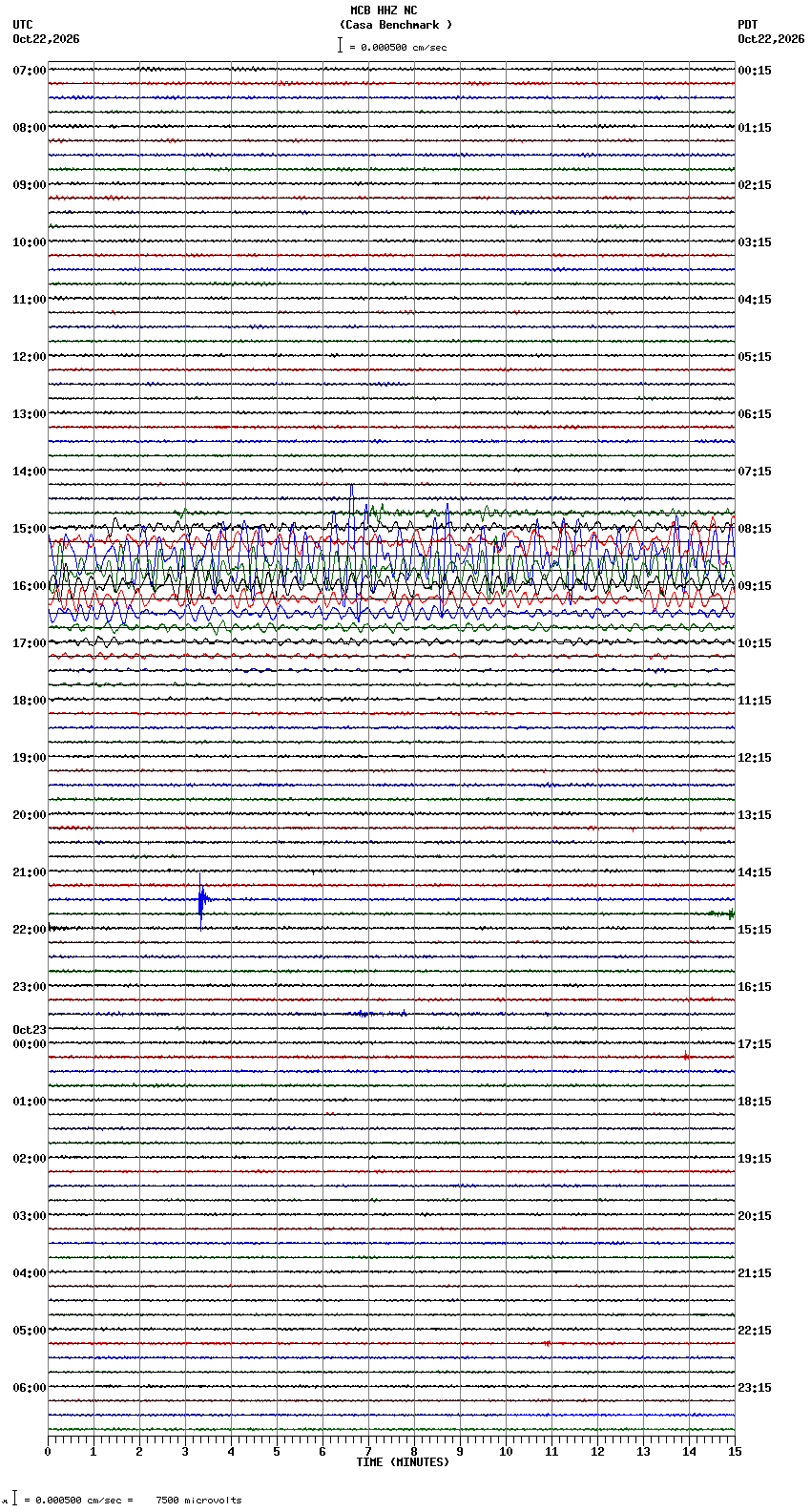811x1512 pixels.
Task: Click the '10' minute tick label
Action: click(506, 1452)
